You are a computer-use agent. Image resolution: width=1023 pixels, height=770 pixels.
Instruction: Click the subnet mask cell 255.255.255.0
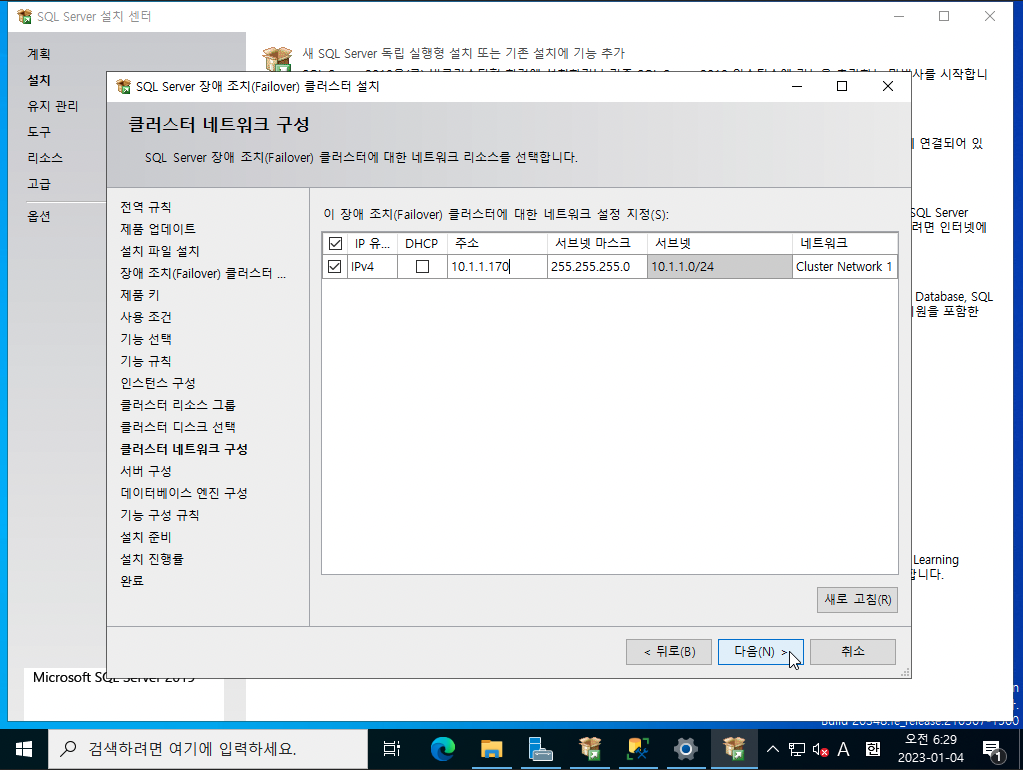tap(597, 266)
